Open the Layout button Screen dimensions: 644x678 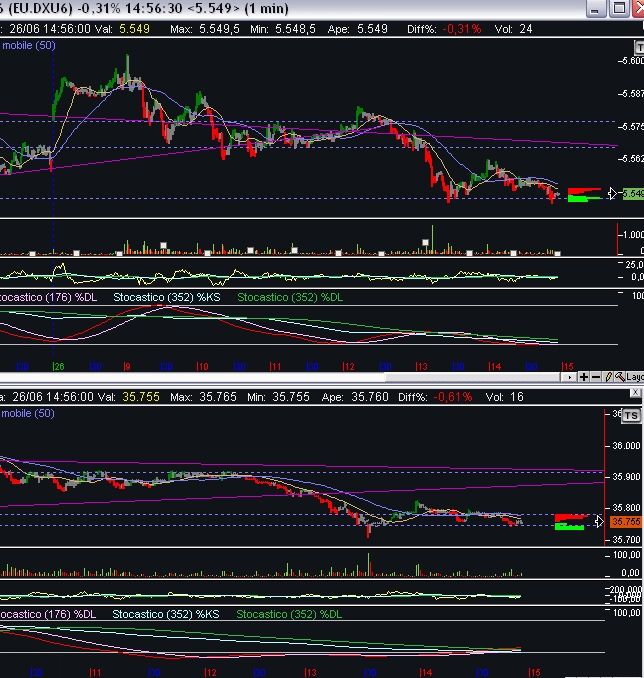point(634,377)
